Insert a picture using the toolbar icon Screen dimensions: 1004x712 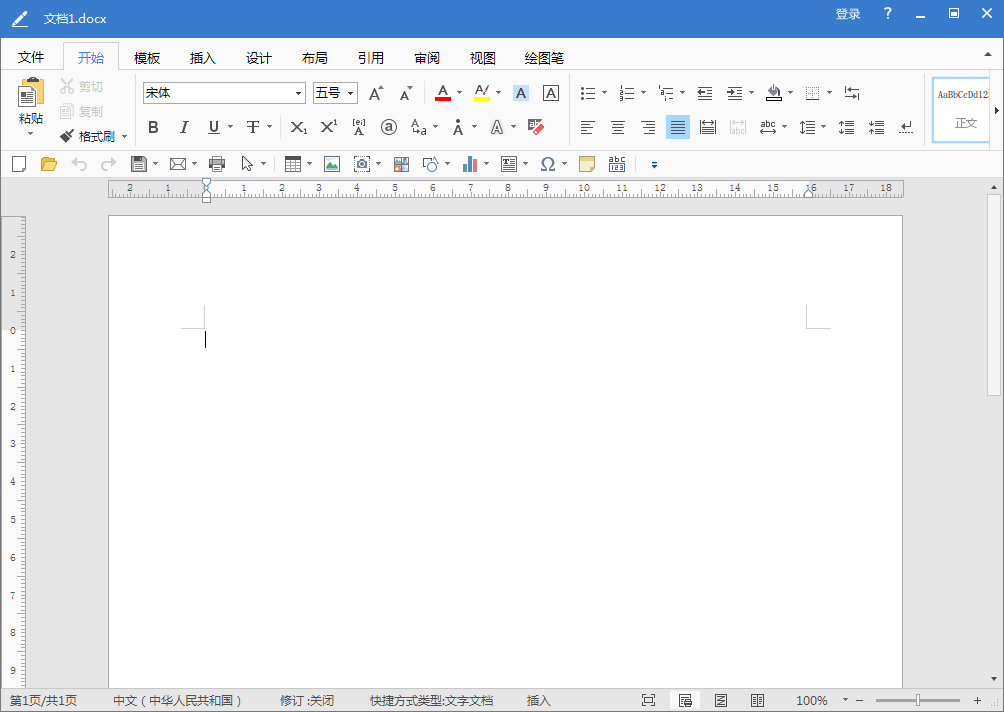[331, 163]
